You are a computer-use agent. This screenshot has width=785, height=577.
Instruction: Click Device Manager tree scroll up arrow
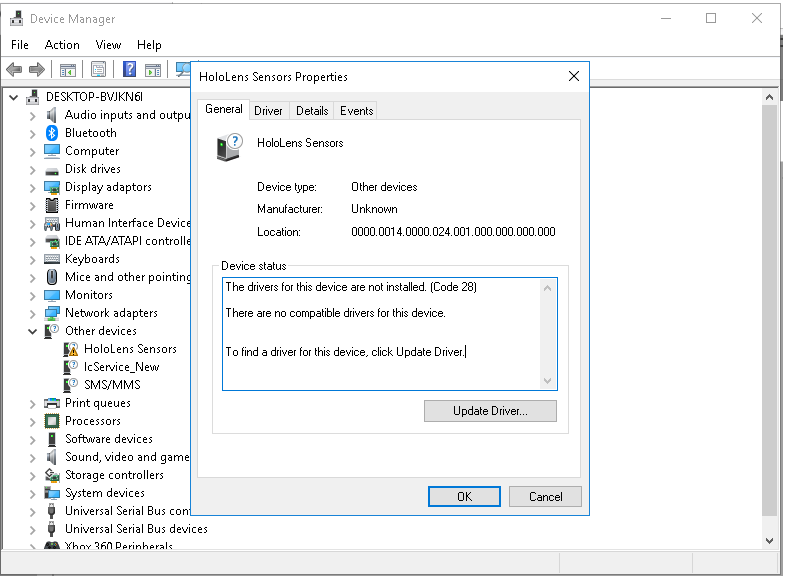[x=769, y=97]
